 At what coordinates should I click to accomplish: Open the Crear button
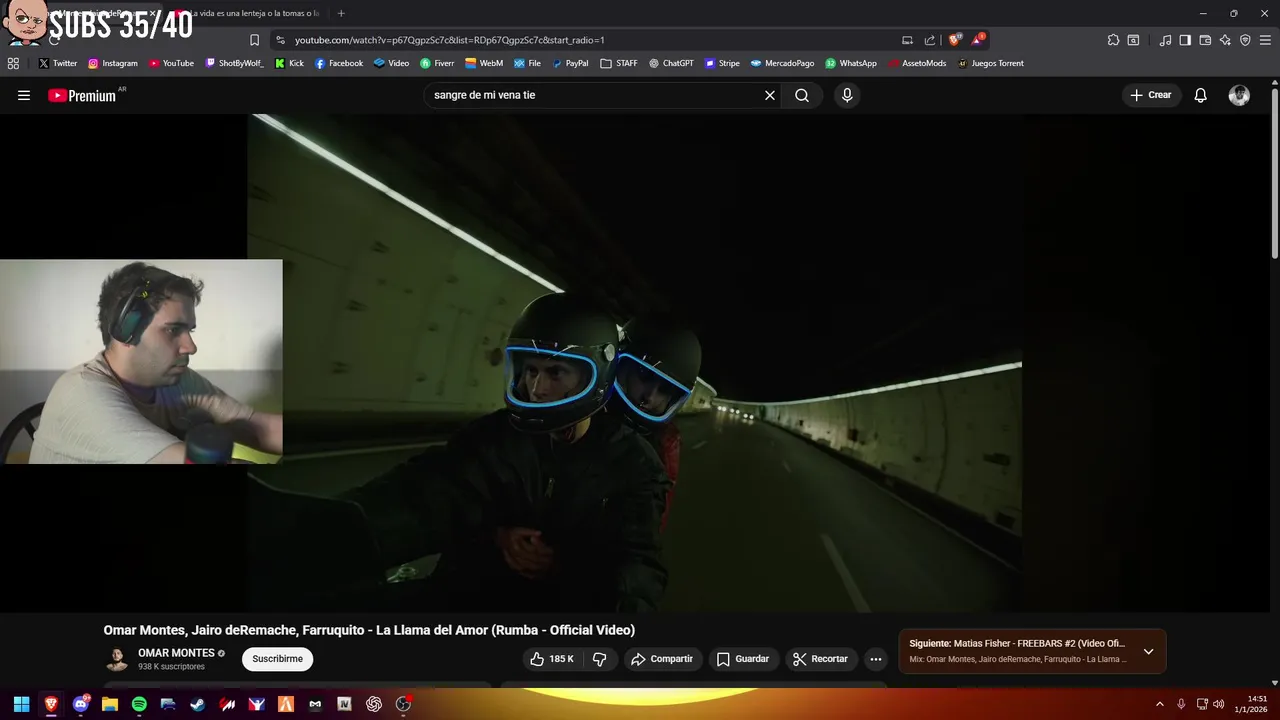pos(1150,95)
